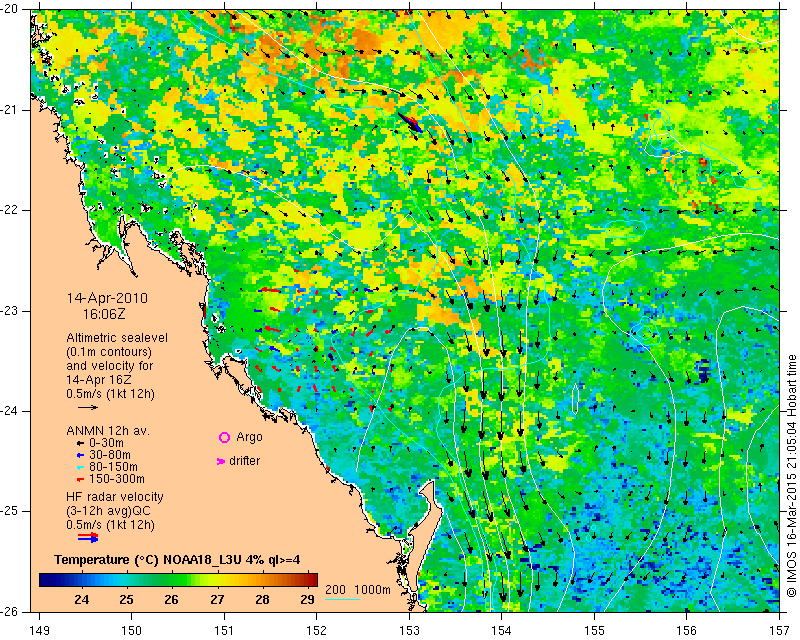Click the magenta drifter arrow symbol in legend
The height and width of the screenshot is (640, 800).
pyautogui.click(x=220, y=461)
